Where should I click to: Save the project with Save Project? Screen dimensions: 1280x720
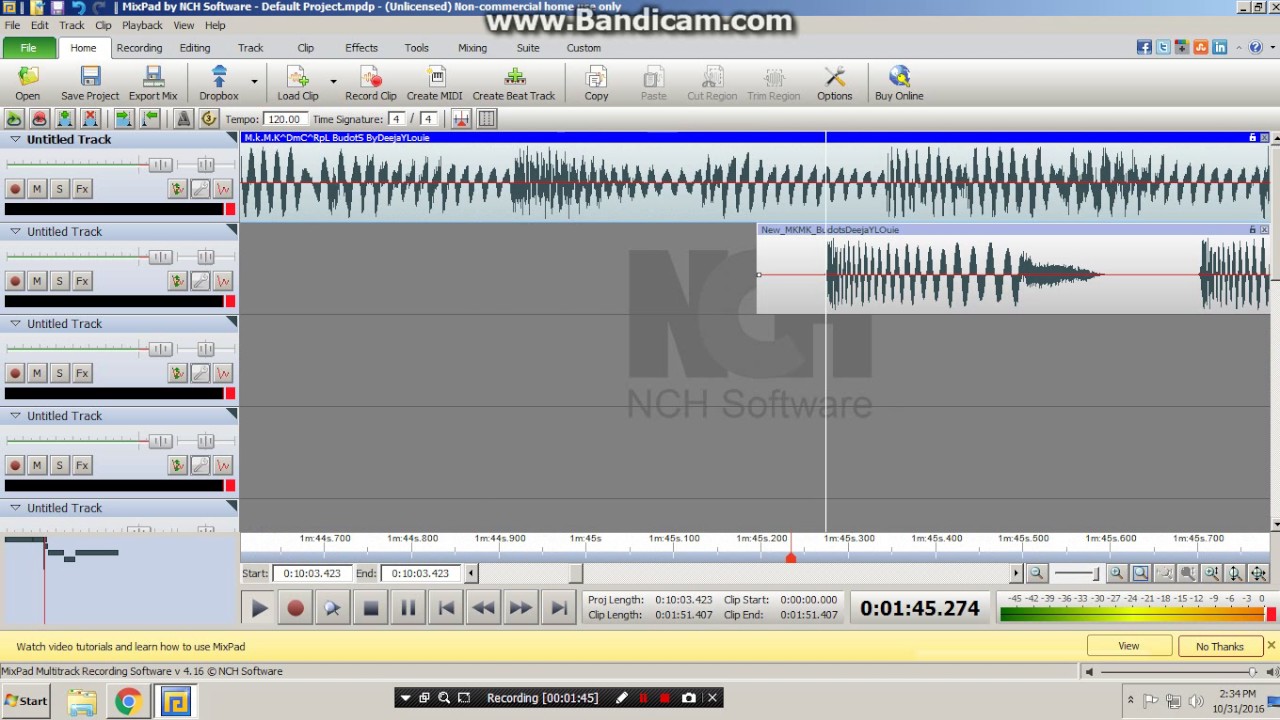tap(90, 83)
